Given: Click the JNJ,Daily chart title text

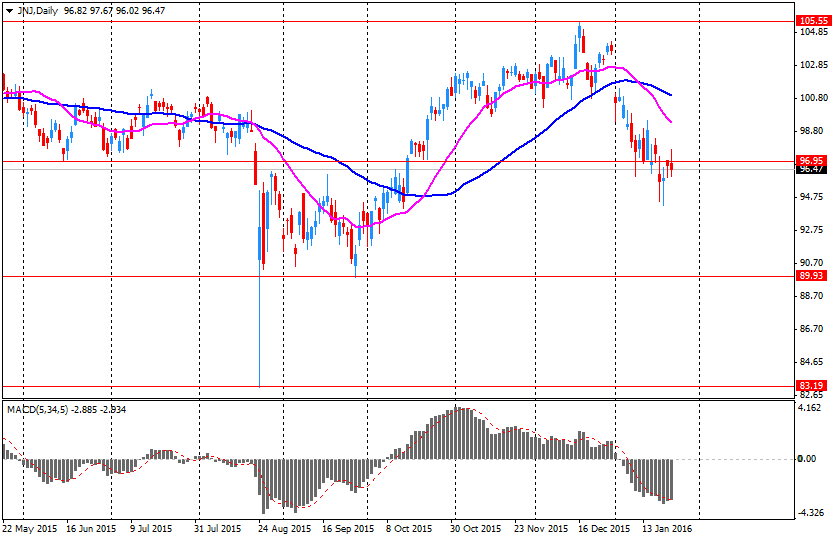Looking at the screenshot, I should click(x=37, y=11).
